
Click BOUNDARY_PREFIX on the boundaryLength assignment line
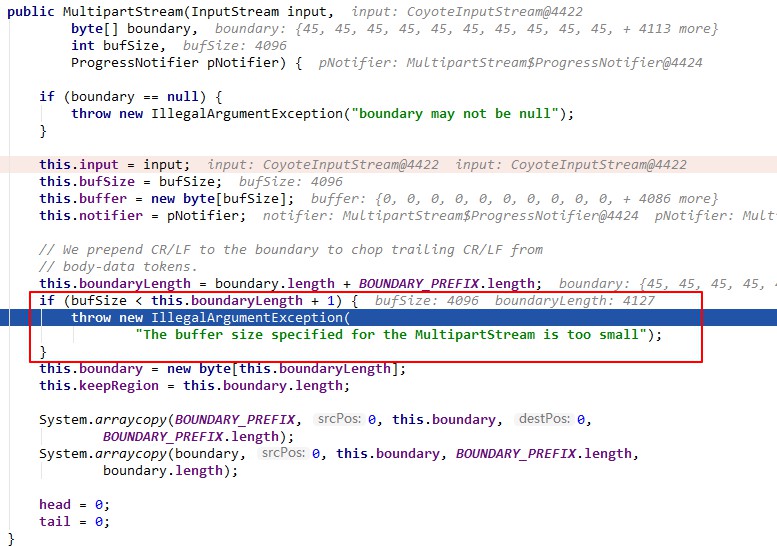coord(419,283)
